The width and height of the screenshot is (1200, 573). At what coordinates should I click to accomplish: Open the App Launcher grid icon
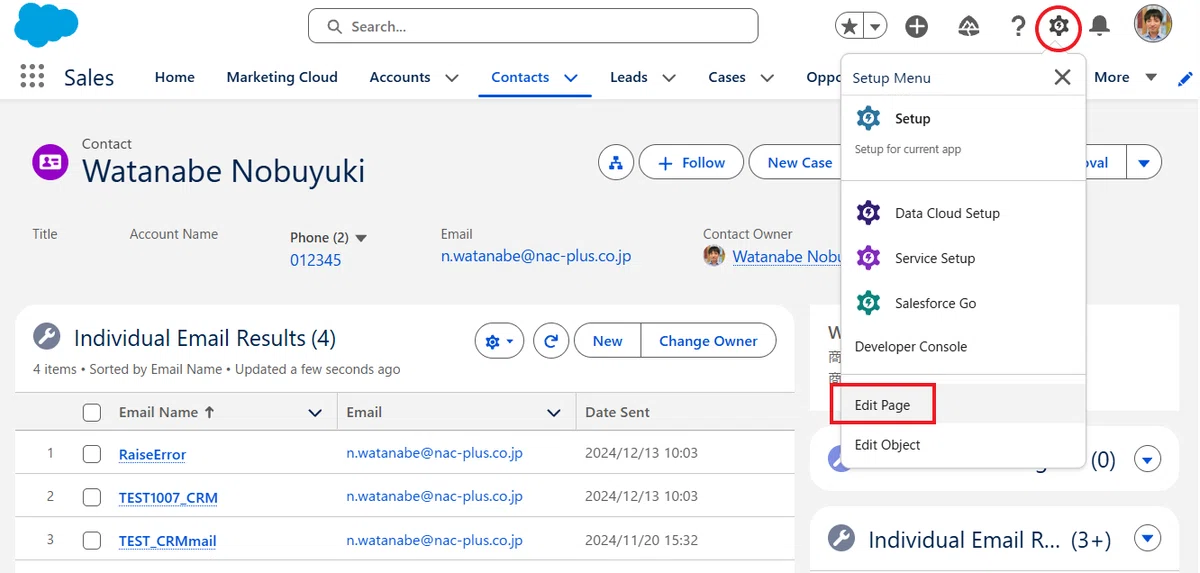[32, 77]
